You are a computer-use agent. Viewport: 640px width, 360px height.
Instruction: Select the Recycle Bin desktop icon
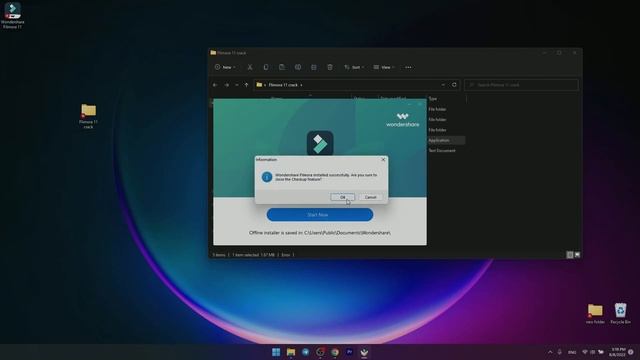[x=620, y=313]
